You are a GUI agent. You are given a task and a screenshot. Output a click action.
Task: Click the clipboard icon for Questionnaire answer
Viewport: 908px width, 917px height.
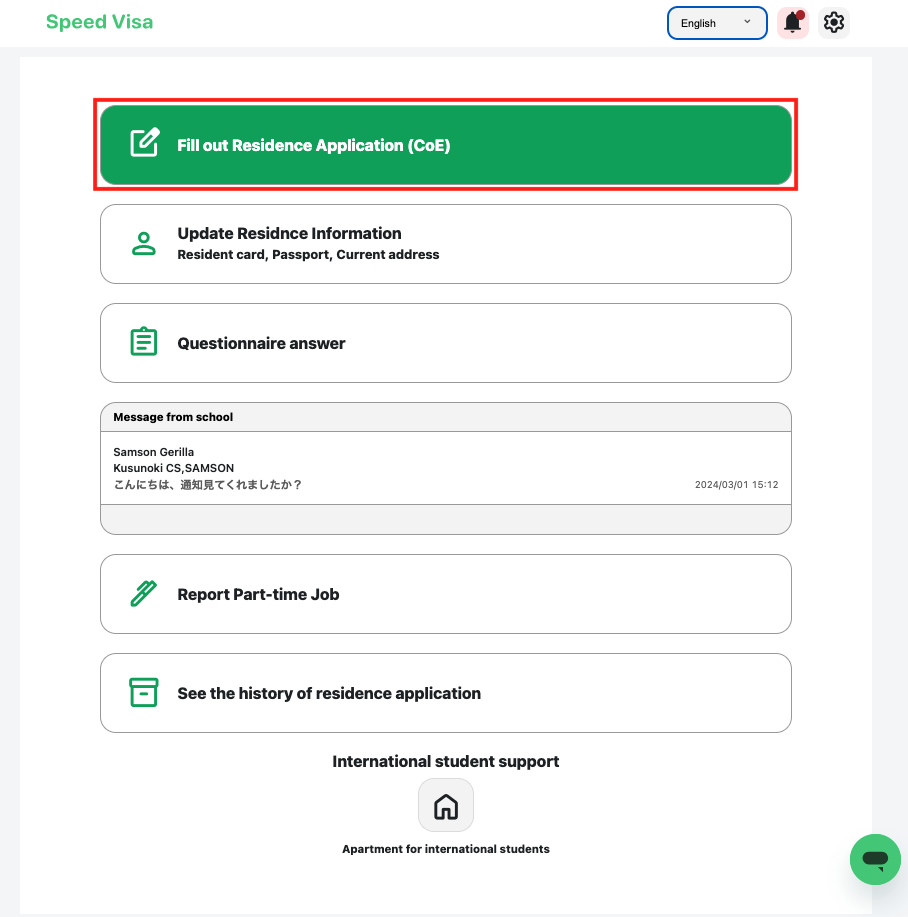pos(144,342)
